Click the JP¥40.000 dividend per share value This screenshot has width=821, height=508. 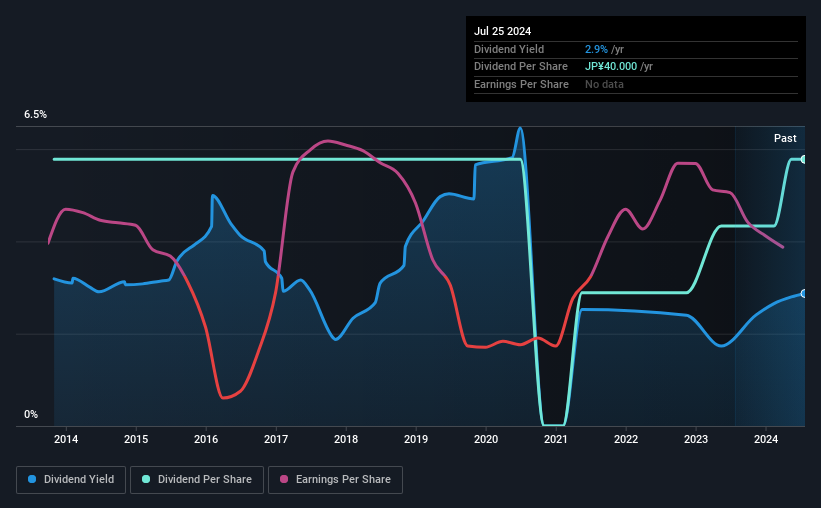coord(611,67)
